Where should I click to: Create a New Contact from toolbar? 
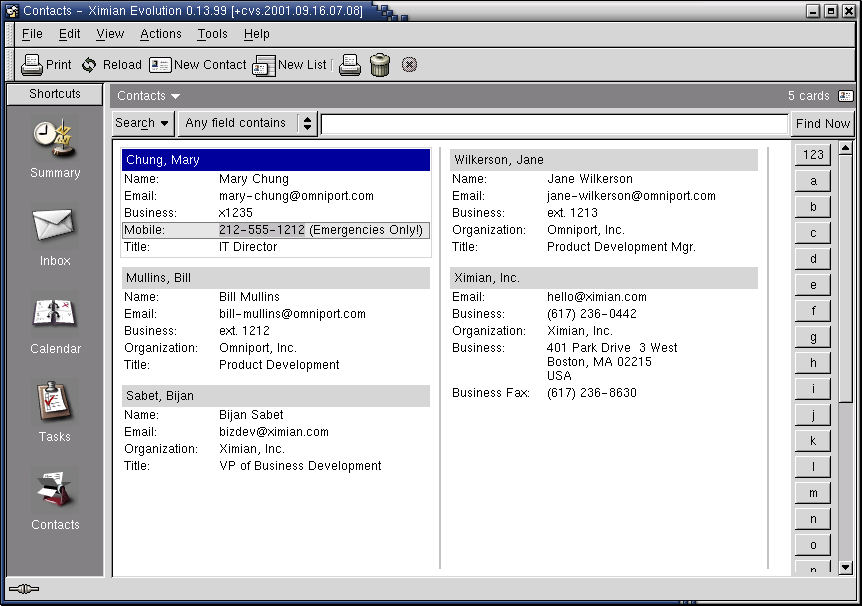197,64
